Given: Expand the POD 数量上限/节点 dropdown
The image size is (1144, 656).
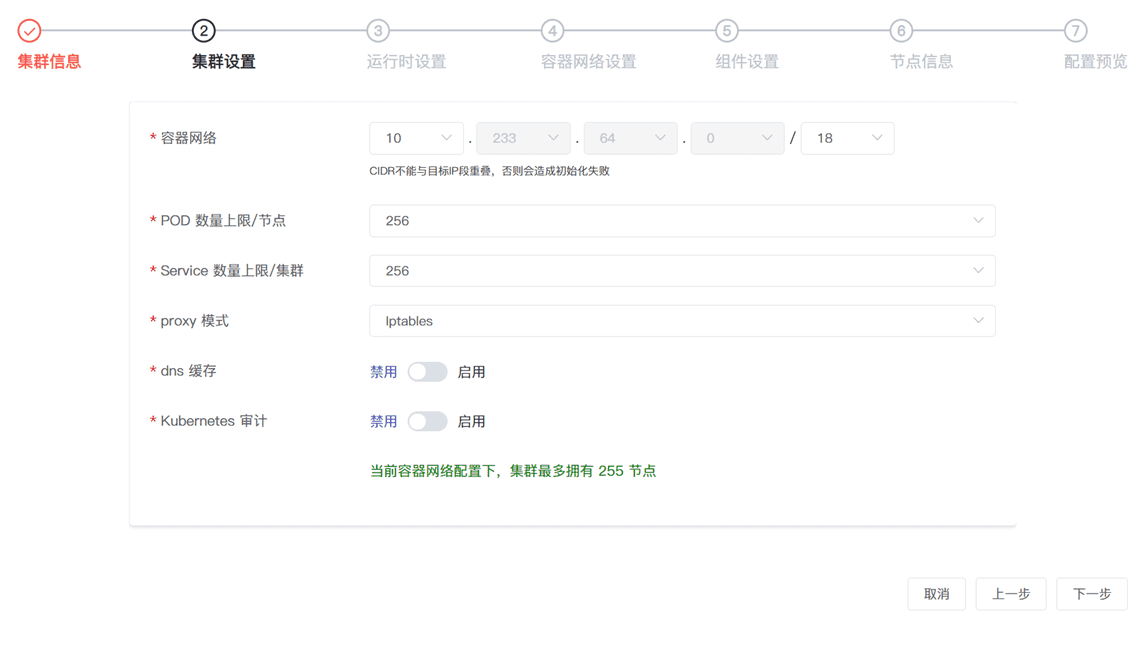Looking at the screenshot, I should [x=682, y=220].
